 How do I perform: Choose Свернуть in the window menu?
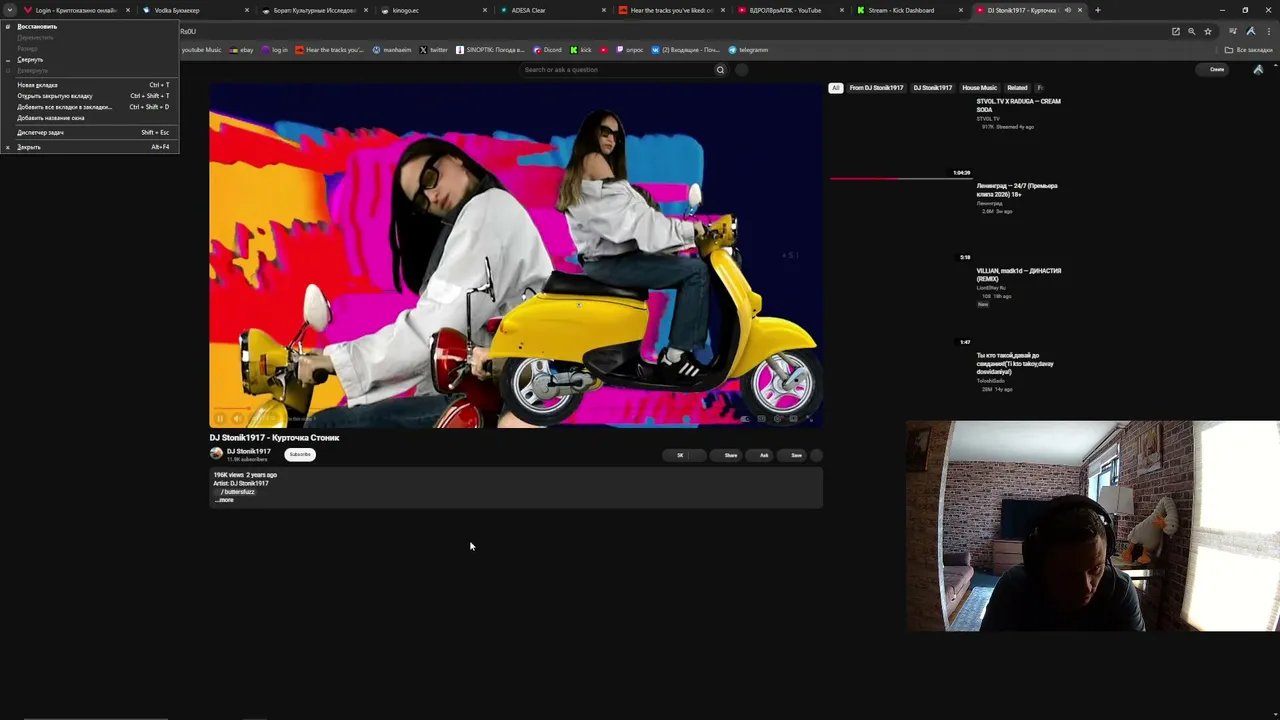90,60
